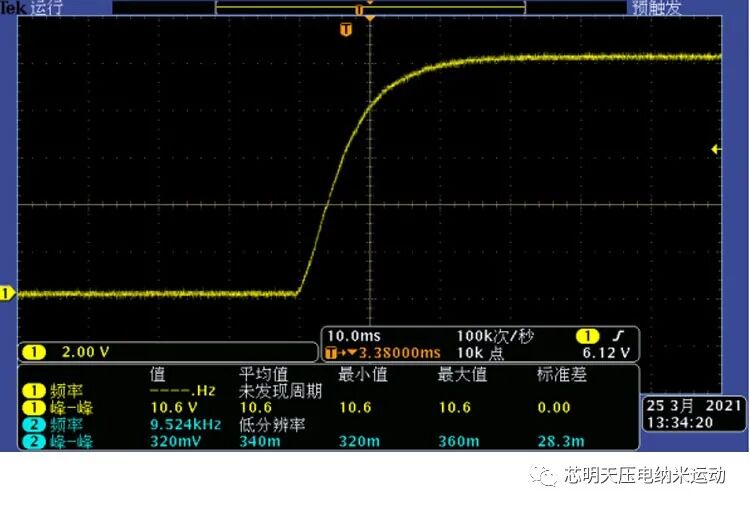Click the 340m mean value
The image size is (750, 508).
(x=260, y=441)
